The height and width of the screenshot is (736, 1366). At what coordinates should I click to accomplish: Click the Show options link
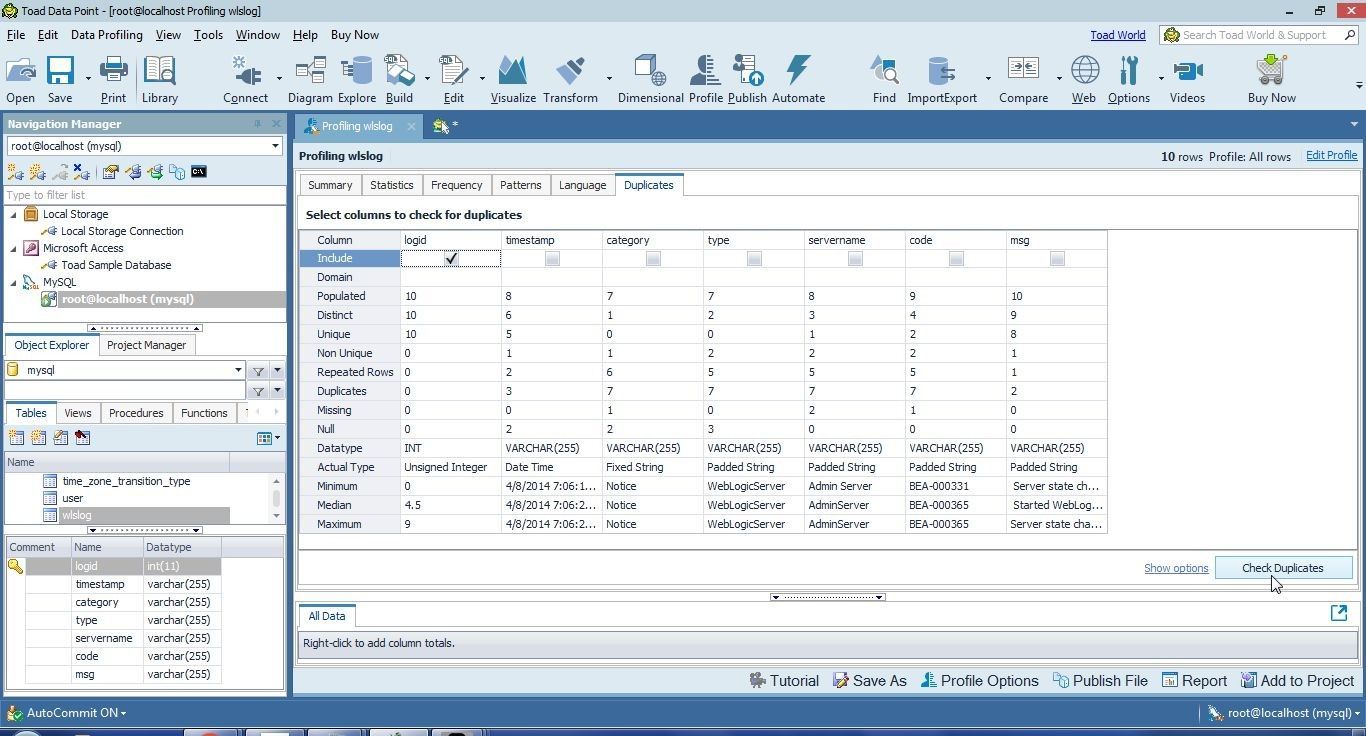(1176, 568)
